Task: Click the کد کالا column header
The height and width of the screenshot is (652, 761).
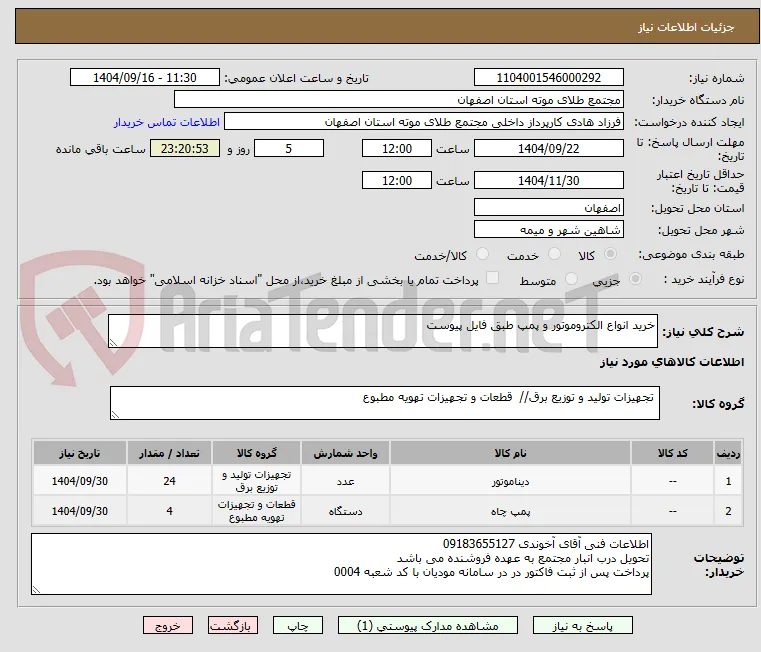Action: 672,453
